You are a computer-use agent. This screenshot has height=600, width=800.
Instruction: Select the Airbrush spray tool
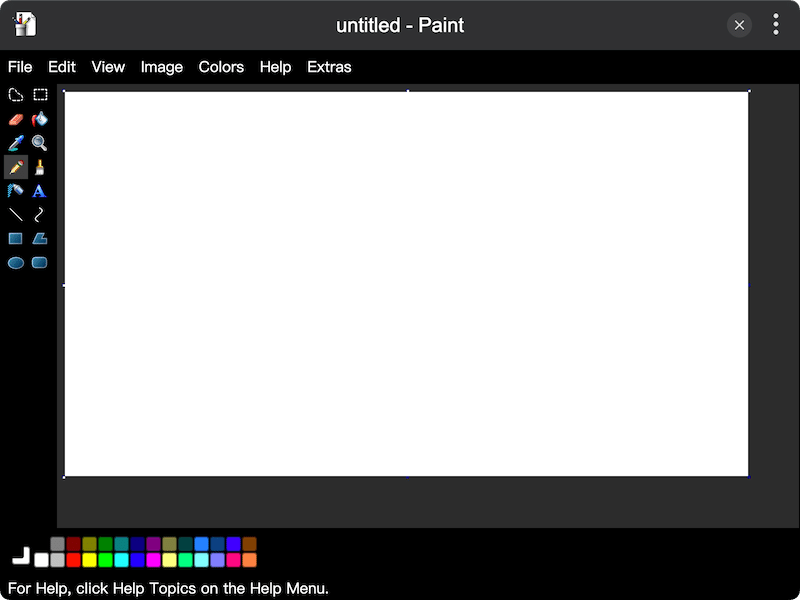(16, 191)
